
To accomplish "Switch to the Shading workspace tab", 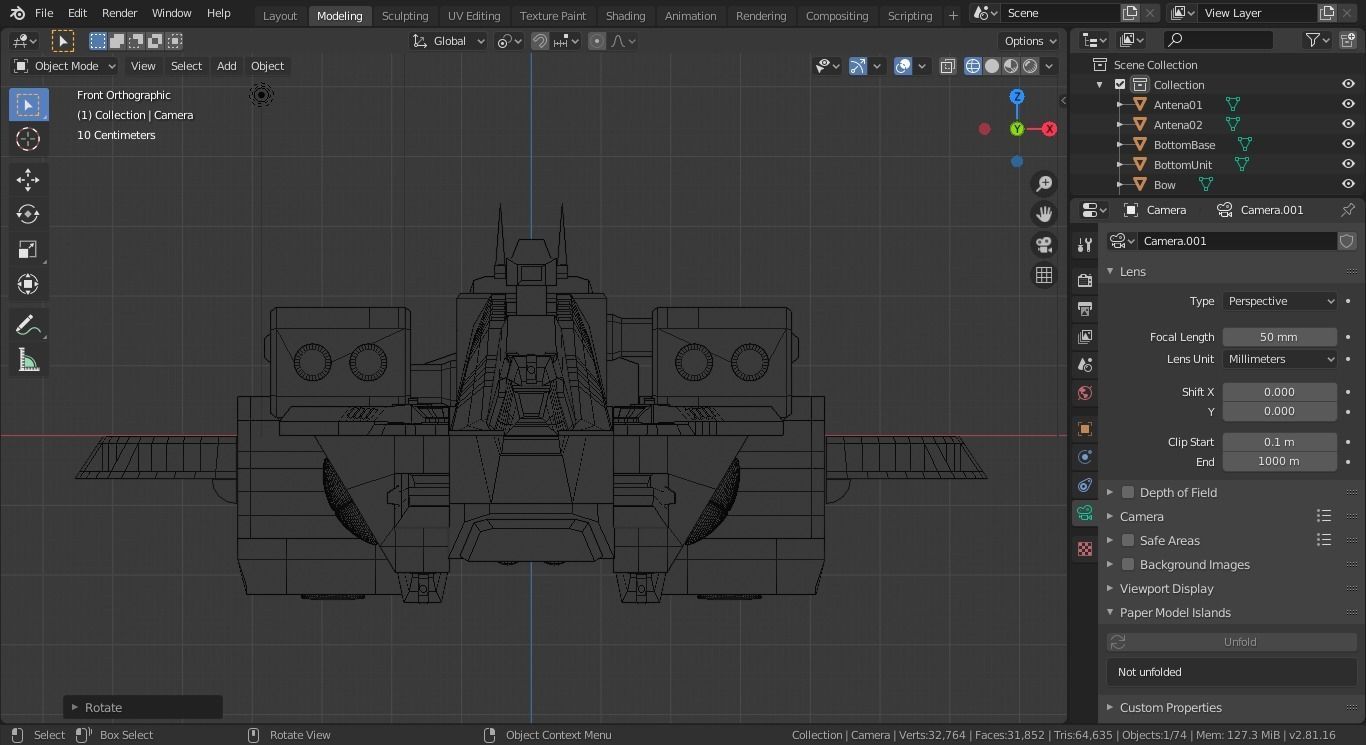I will [625, 15].
